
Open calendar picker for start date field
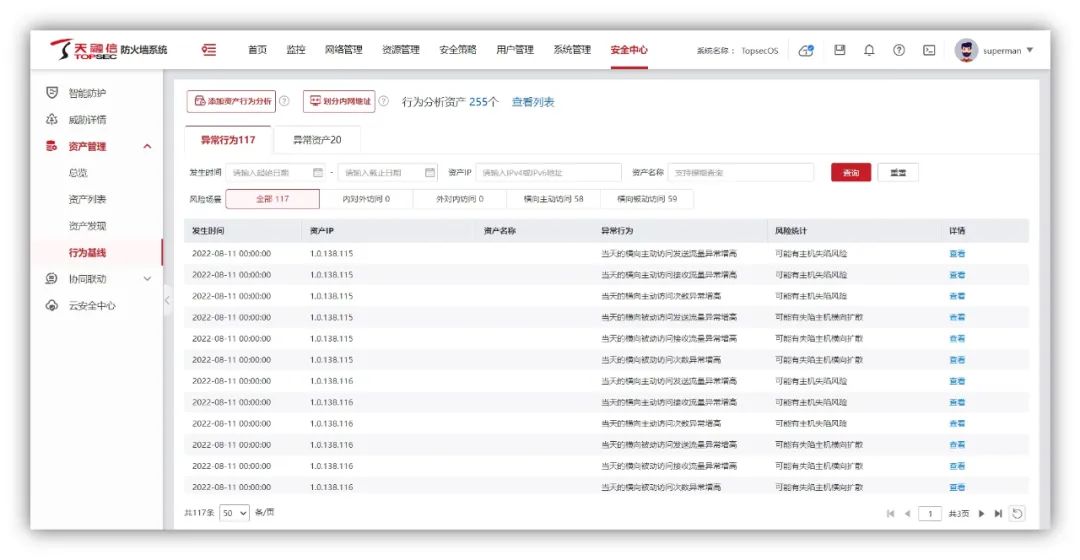pyautogui.click(x=318, y=172)
